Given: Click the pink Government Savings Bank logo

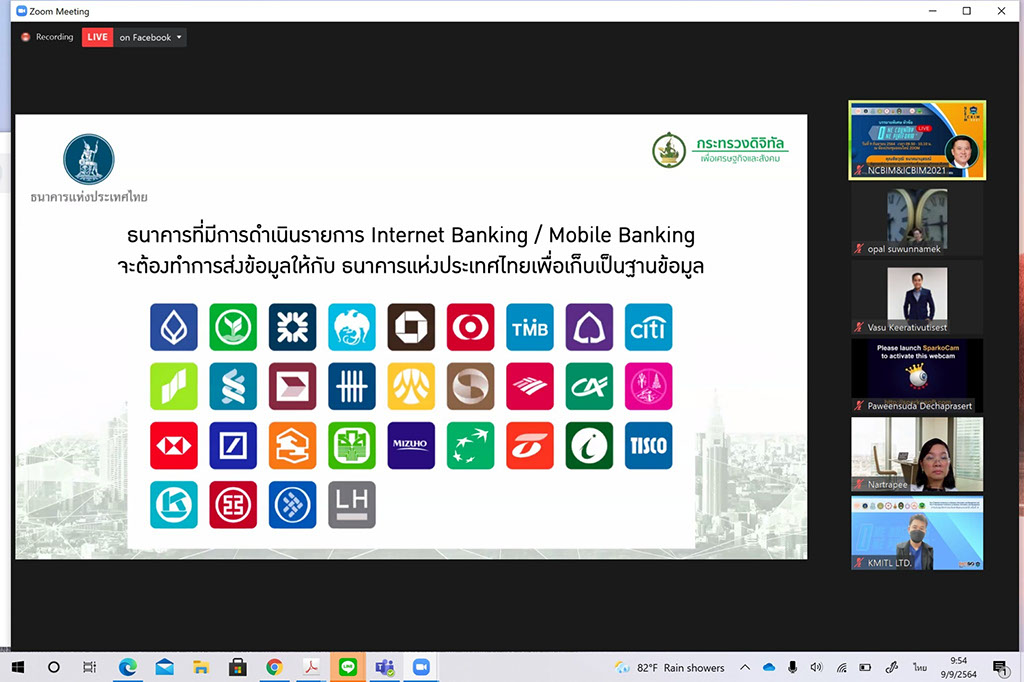Looking at the screenshot, I should [x=648, y=386].
